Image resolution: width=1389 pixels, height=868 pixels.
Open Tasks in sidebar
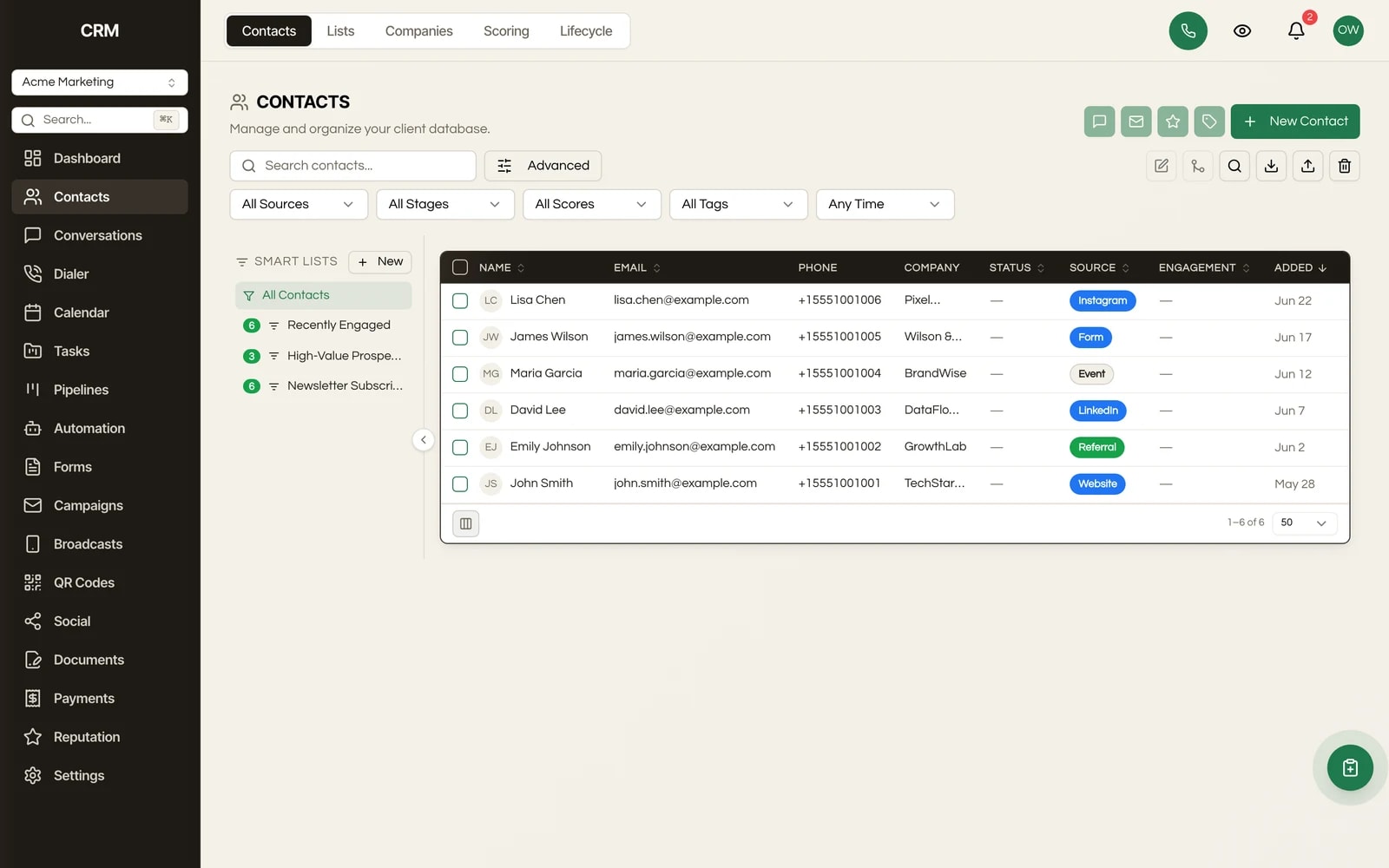[100, 352]
